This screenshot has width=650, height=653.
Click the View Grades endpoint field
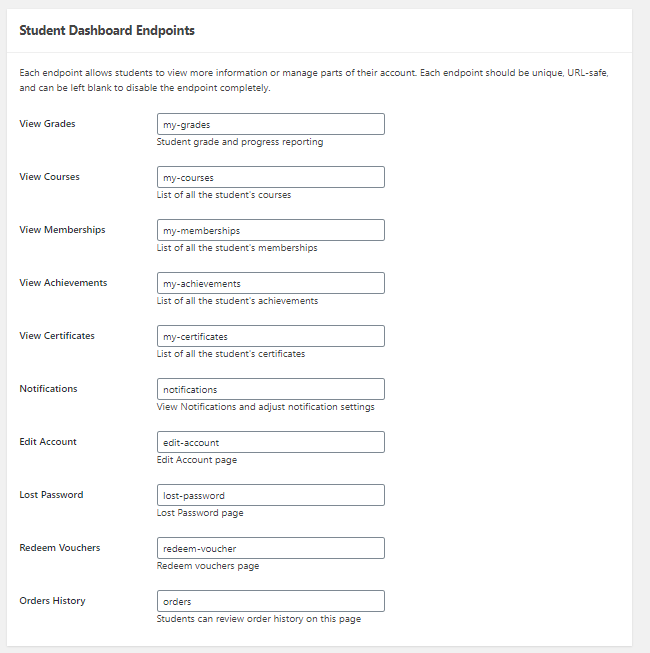[x=270, y=124]
